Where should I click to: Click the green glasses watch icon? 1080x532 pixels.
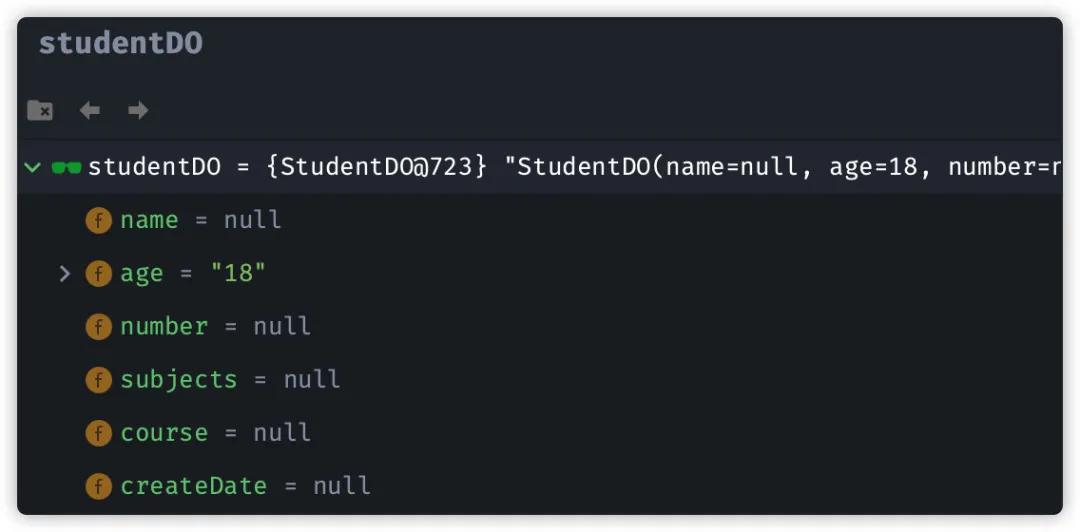66,167
